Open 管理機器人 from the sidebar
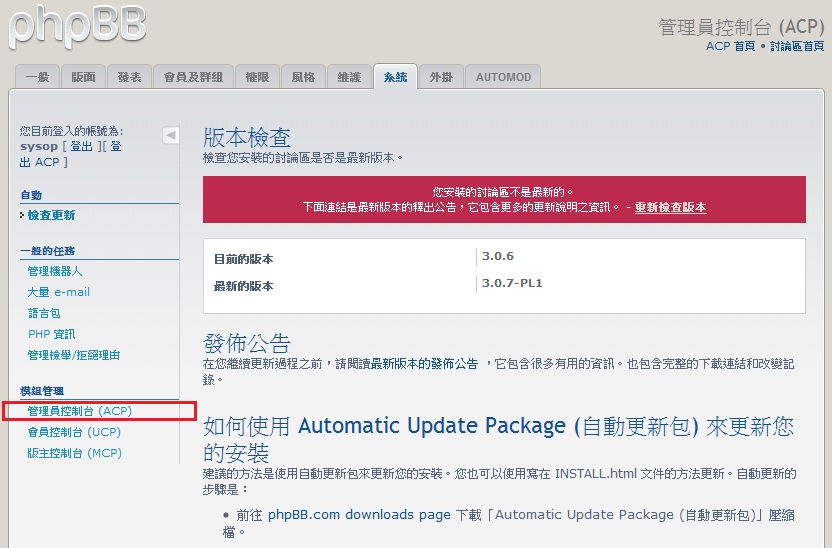This screenshot has width=832, height=548. tap(55, 271)
